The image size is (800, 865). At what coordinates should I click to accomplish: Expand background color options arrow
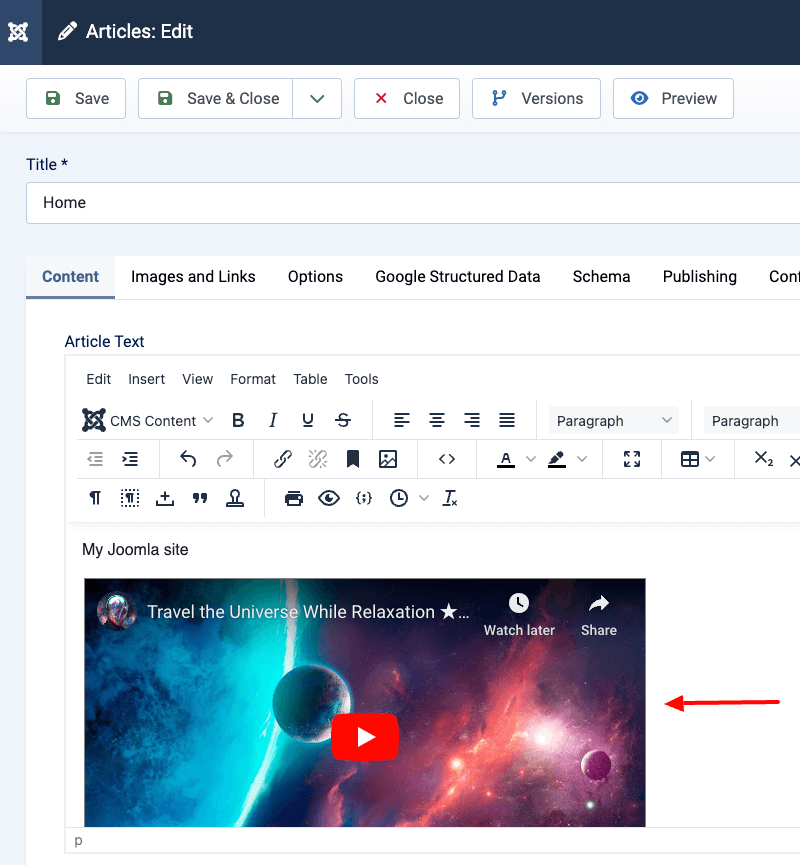pos(582,459)
